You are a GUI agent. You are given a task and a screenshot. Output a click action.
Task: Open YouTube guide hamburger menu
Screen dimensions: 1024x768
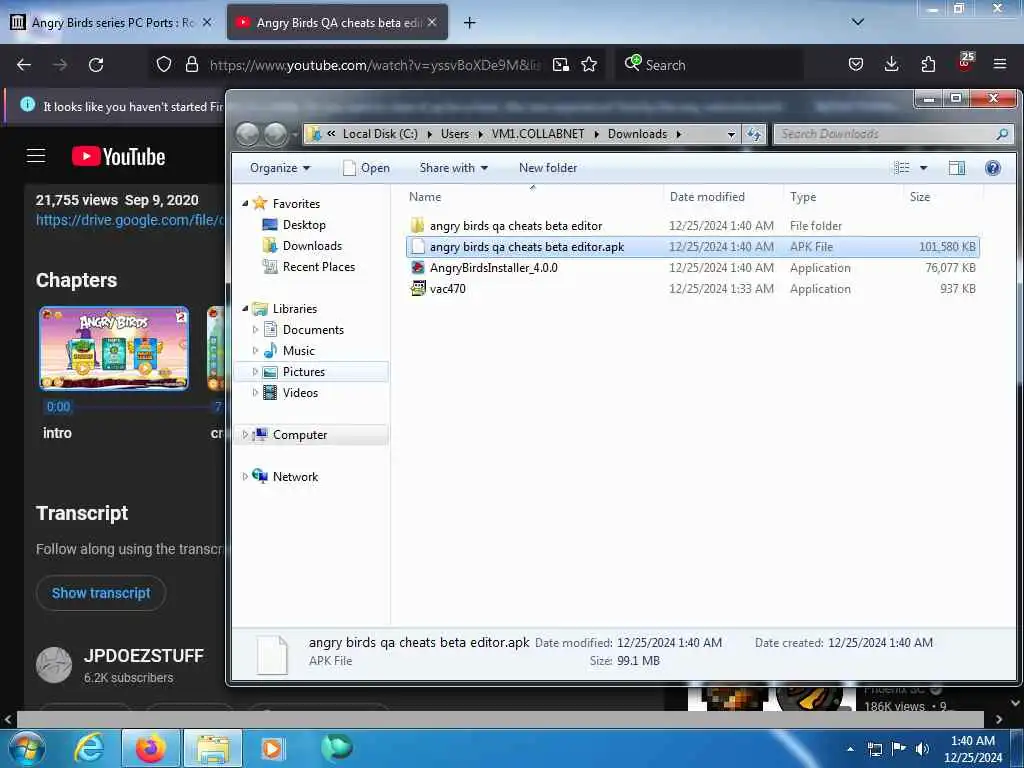point(36,156)
